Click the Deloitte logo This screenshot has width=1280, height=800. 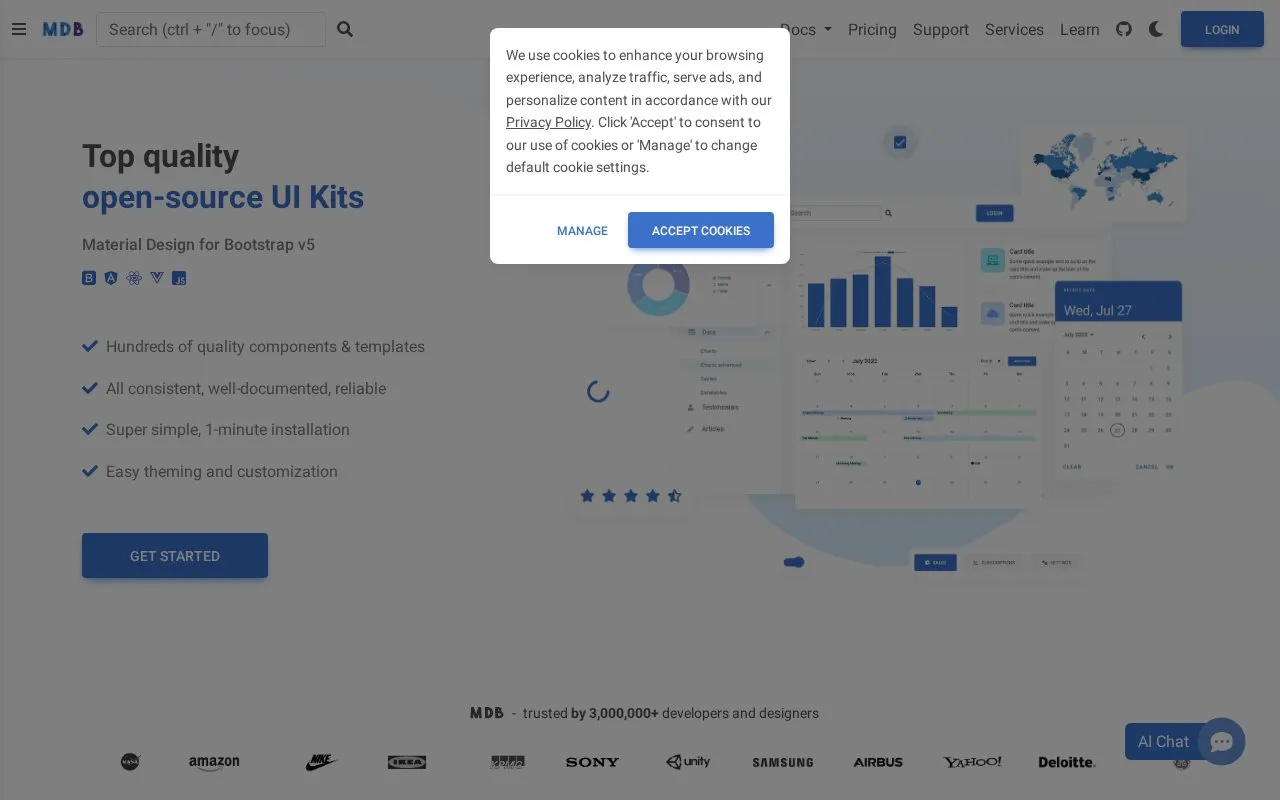pos(1067,762)
